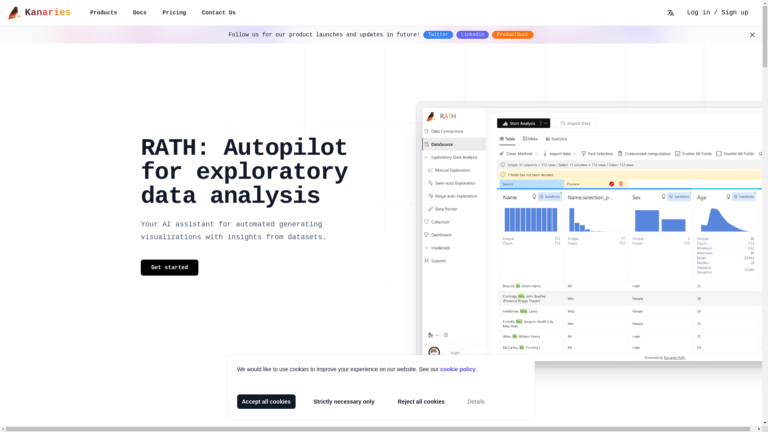Viewport: 768px width, 432px height.
Task: Click the lightbulb icon in Name column
Action: [x=534, y=197]
